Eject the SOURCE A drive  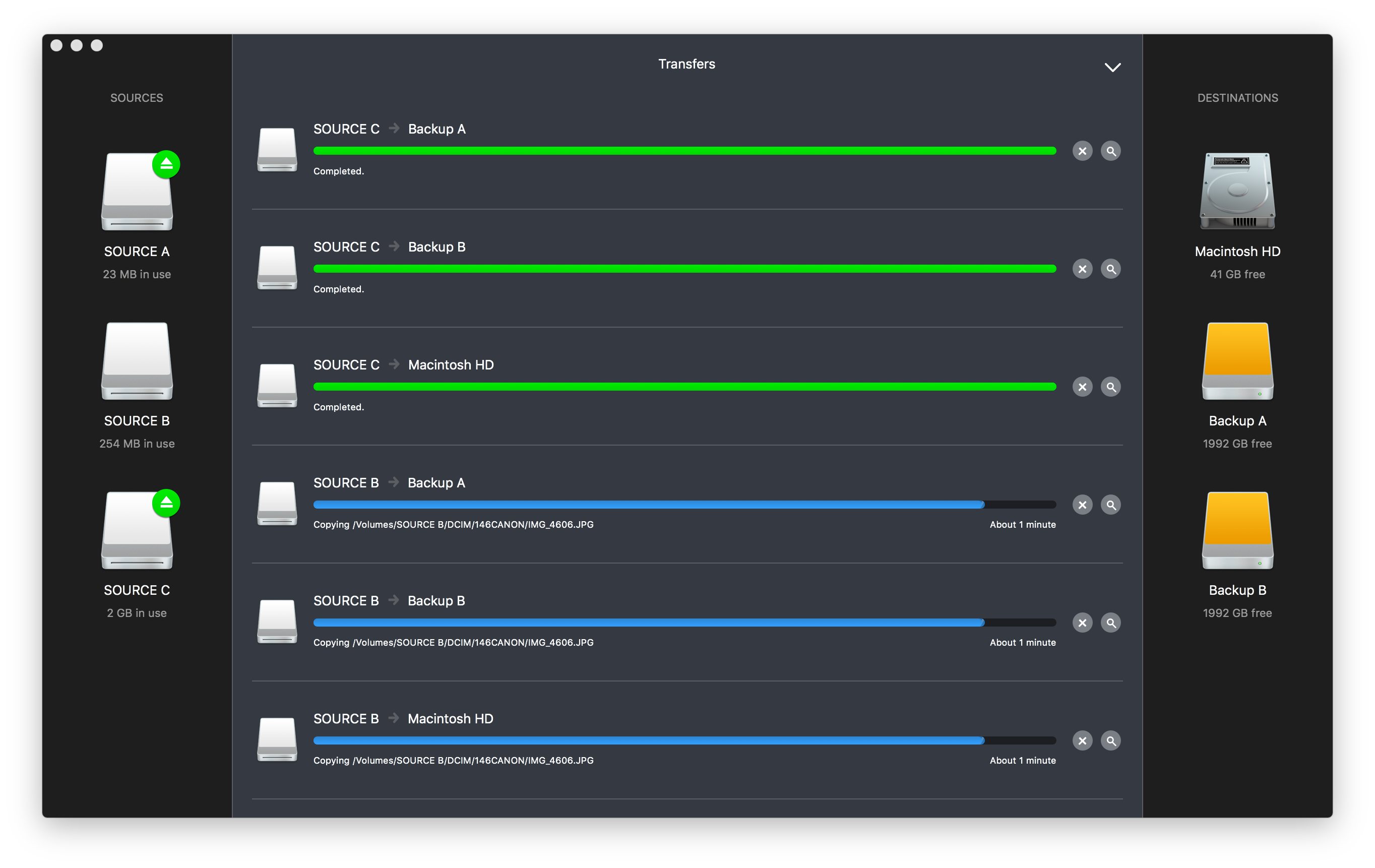point(166,164)
